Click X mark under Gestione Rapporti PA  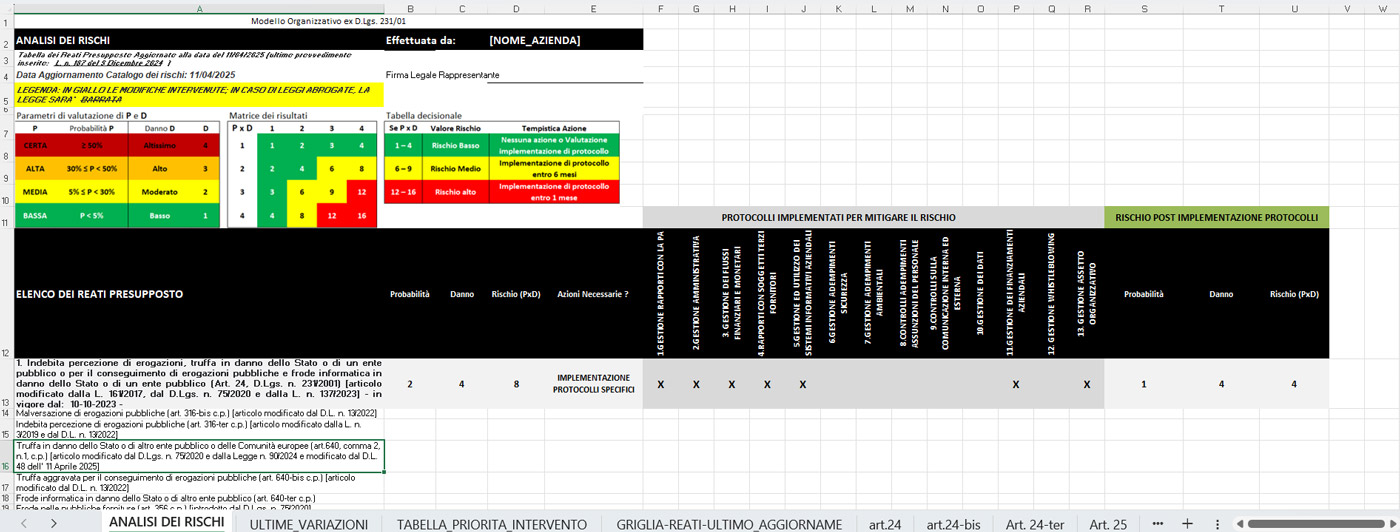(x=660, y=384)
